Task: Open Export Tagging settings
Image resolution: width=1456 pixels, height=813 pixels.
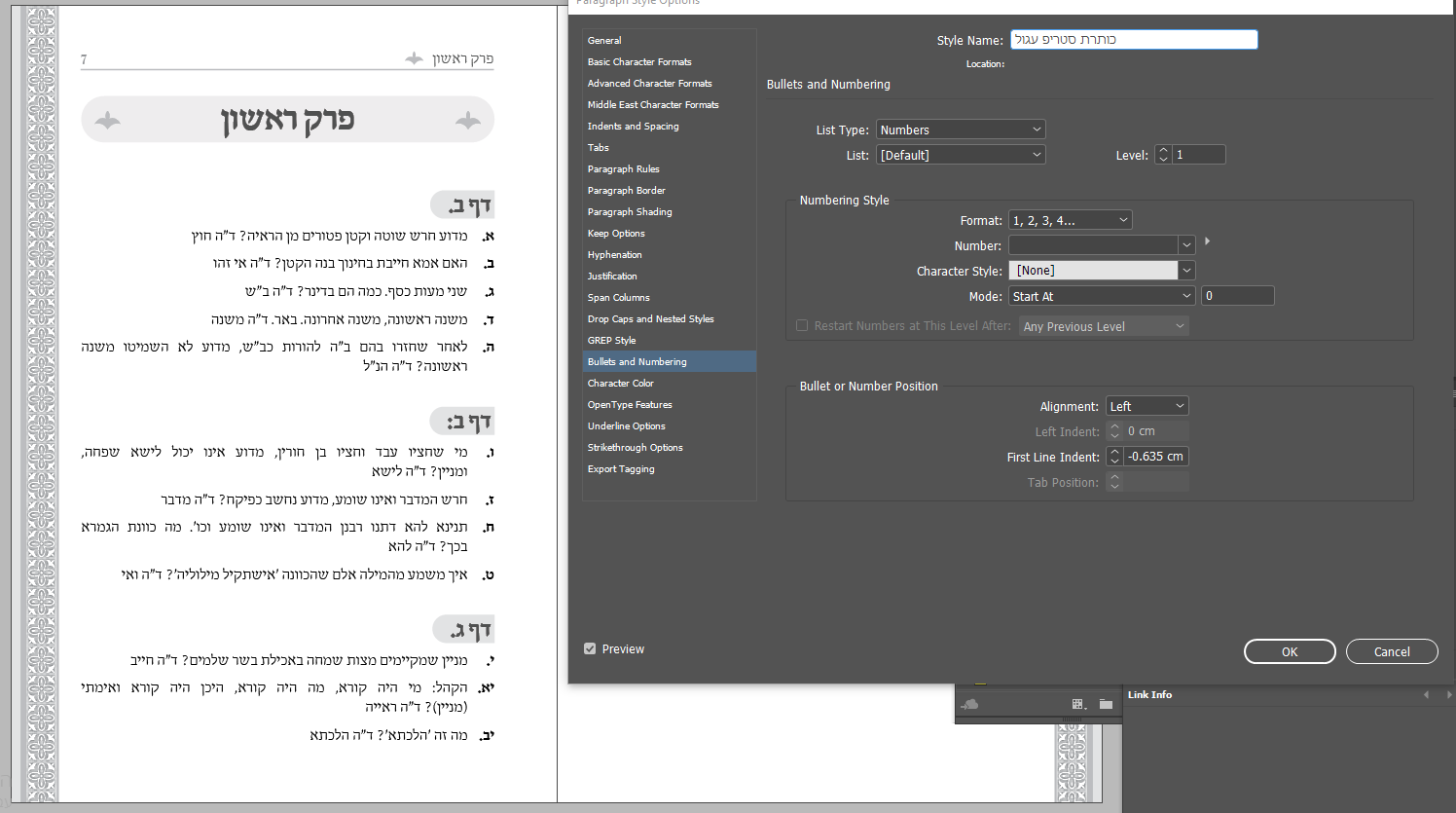Action: point(670,469)
